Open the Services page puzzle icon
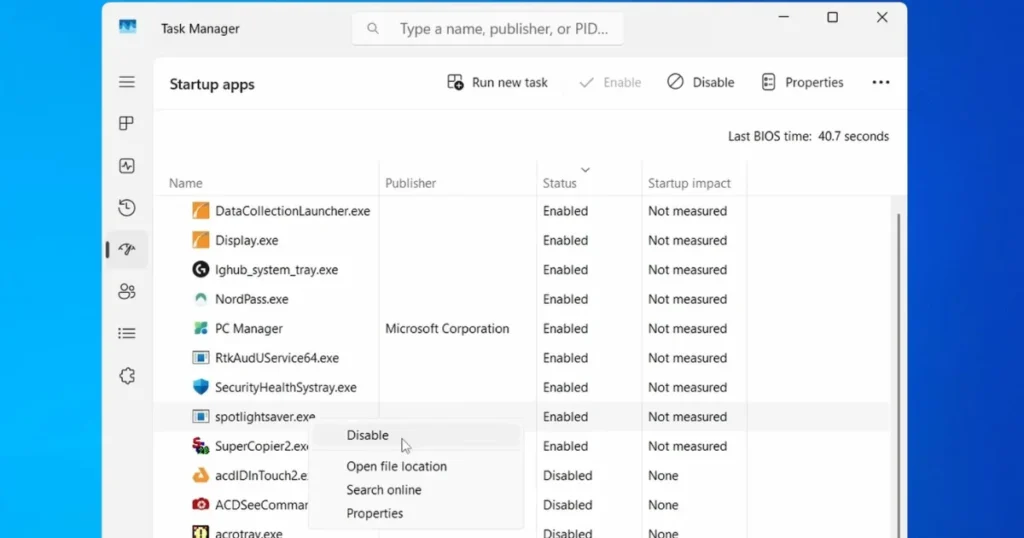This screenshot has width=1024, height=538. click(127, 375)
